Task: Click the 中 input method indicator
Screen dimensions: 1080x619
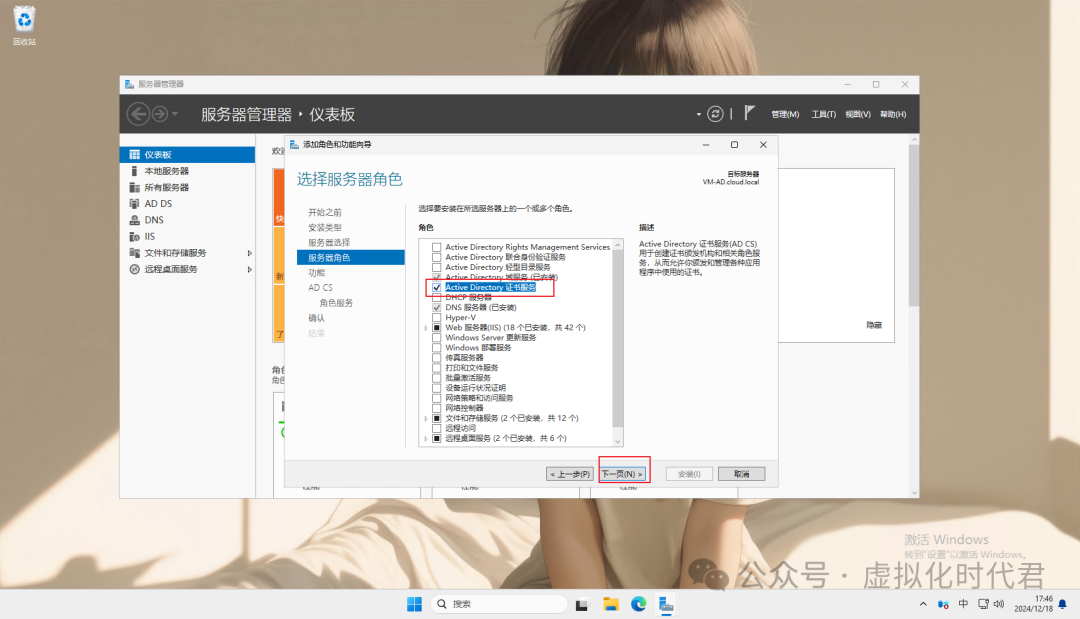Action: (x=963, y=604)
